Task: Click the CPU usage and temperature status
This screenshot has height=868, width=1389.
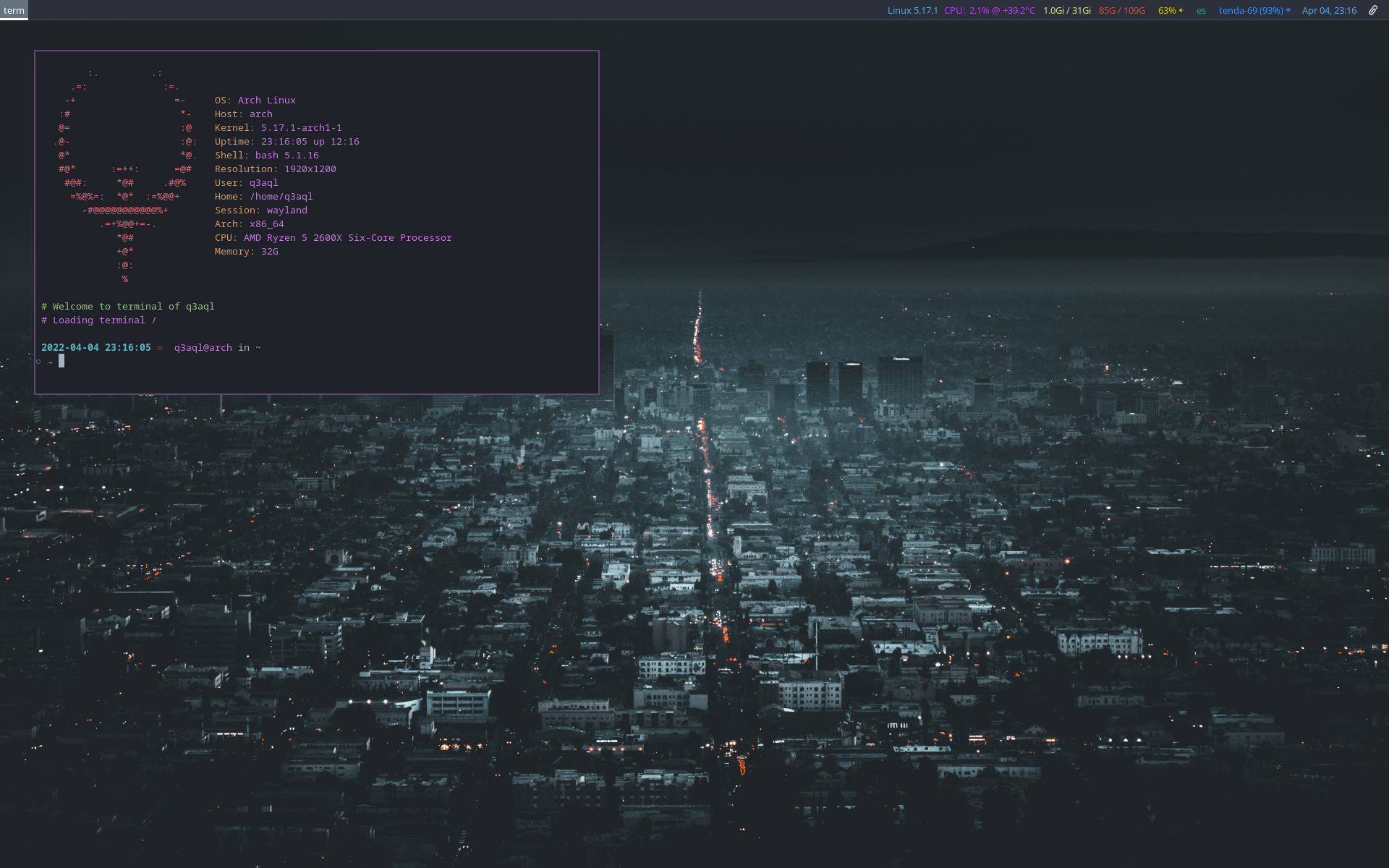Action: pyautogui.click(x=989, y=10)
